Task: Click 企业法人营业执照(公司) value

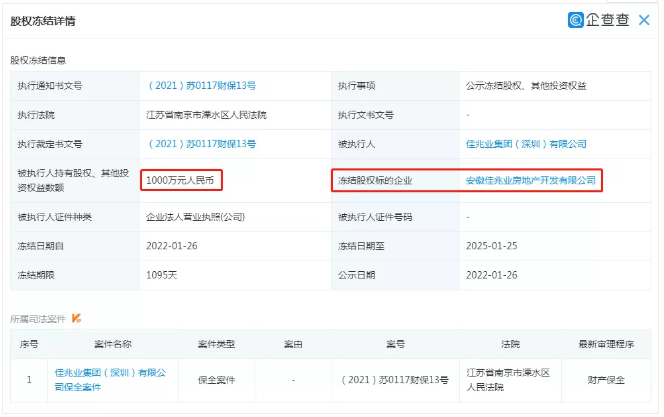Action: 195,217
